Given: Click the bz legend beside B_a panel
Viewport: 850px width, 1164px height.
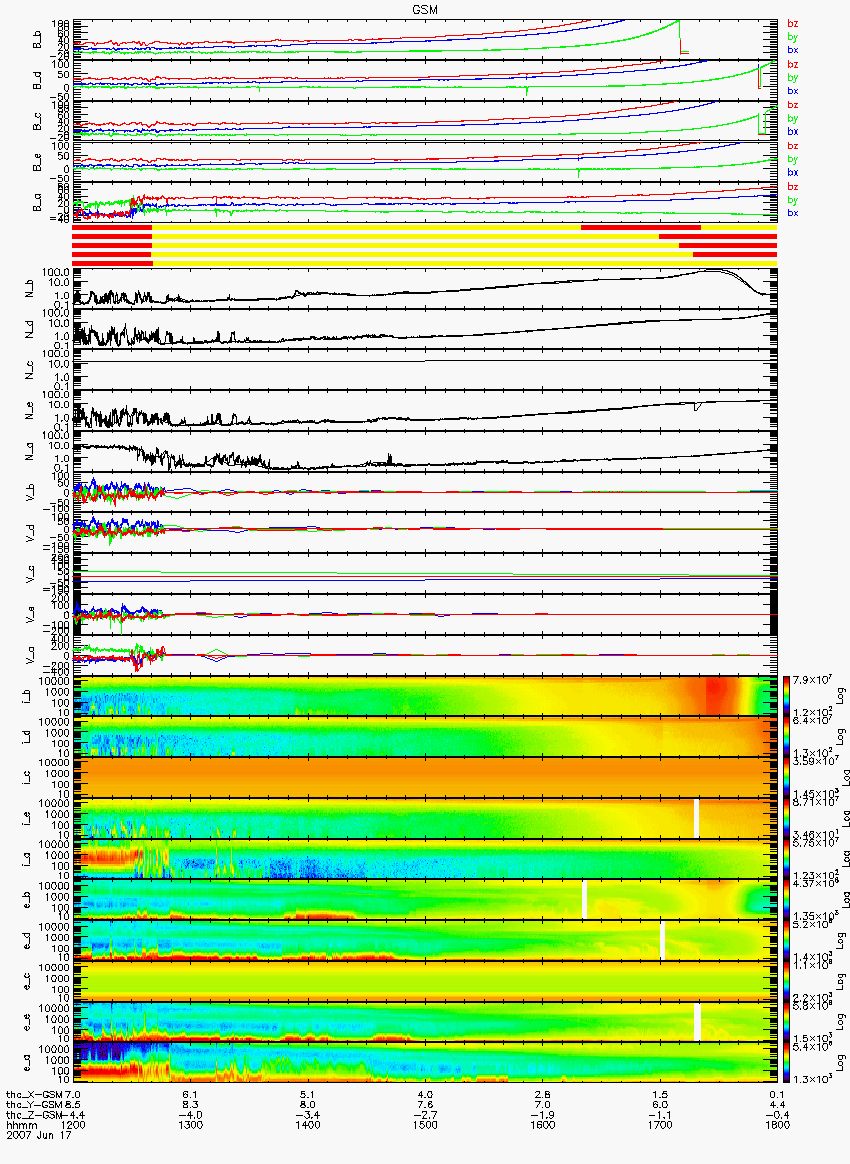Looking at the screenshot, I should coord(793,187).
